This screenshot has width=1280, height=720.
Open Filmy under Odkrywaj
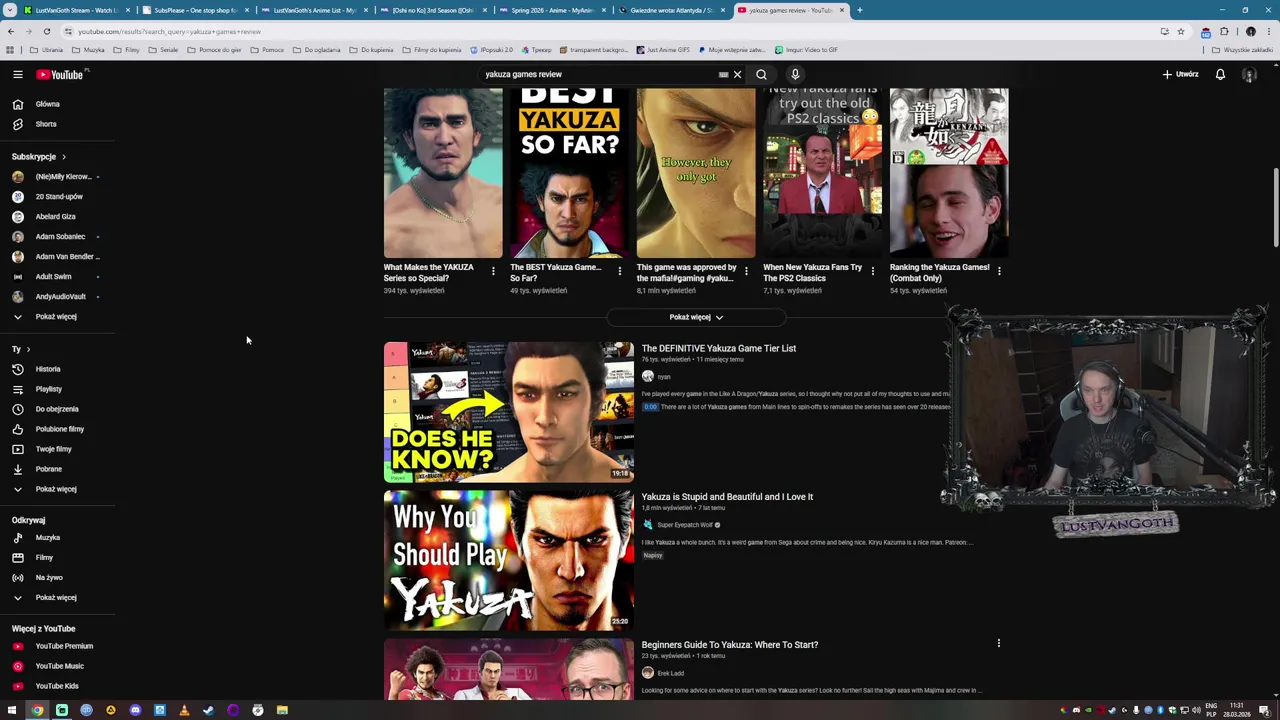[x=44, y=557]
